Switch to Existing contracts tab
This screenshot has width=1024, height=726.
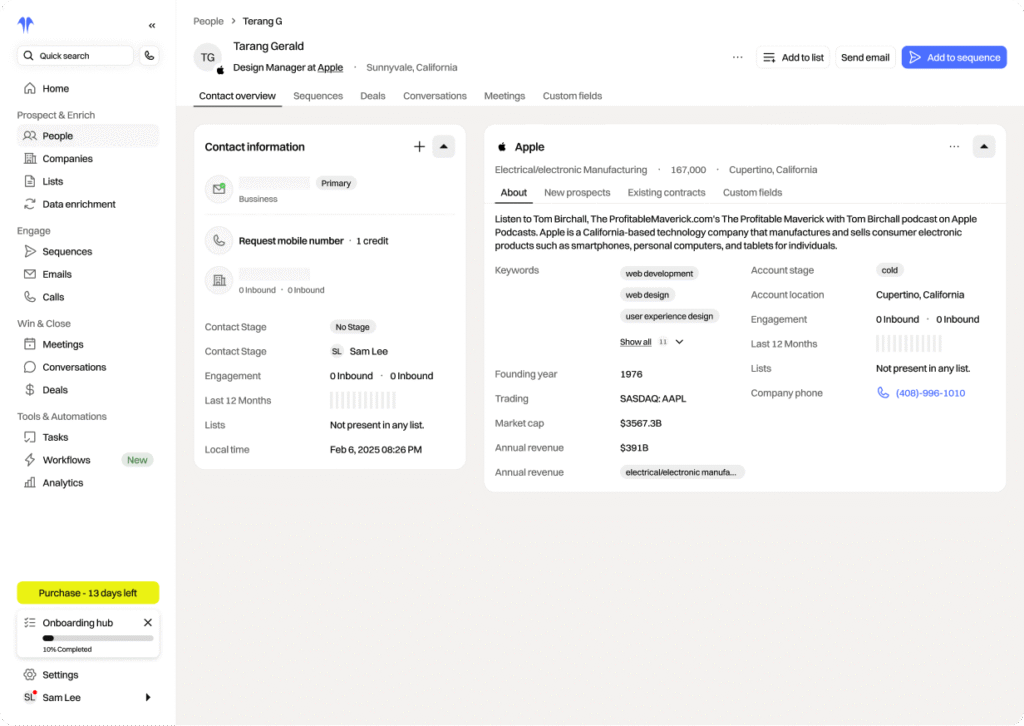pos(666,193)
